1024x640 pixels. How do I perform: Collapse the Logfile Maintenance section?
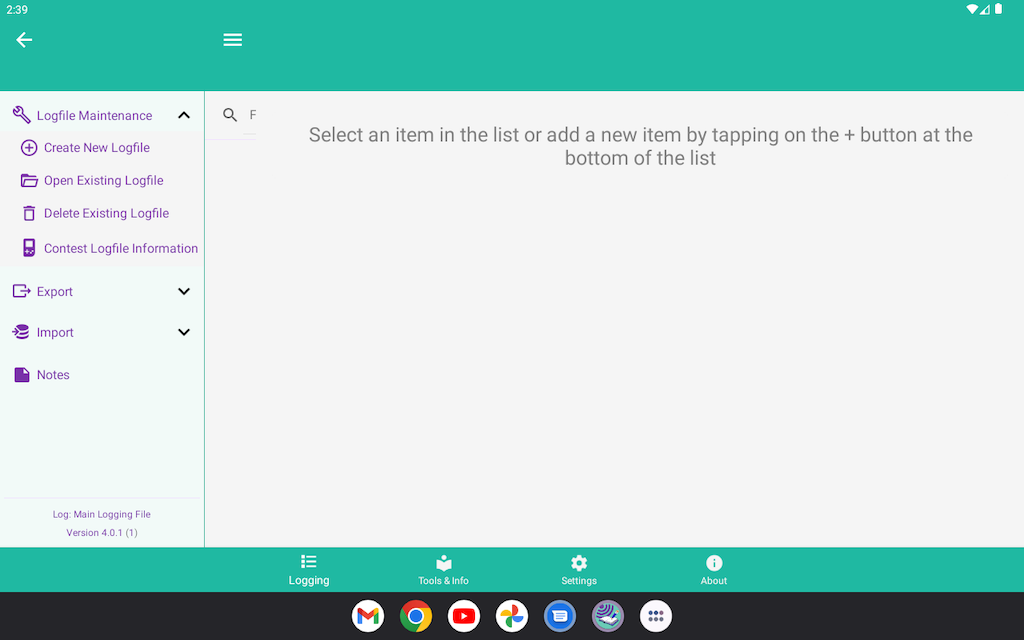tap(184, 115)
